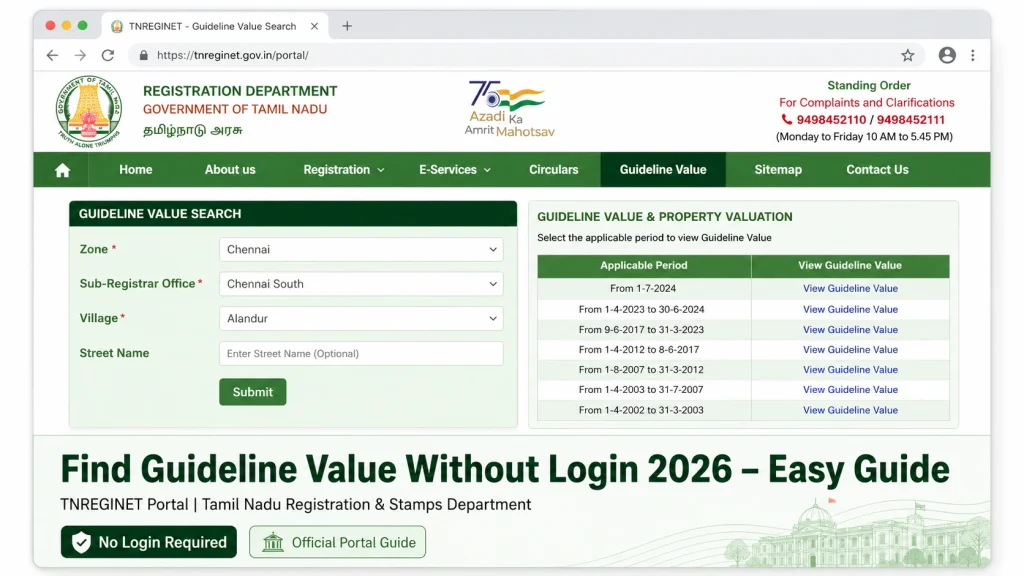
Task: Open the Circulars menu item
Action: pyautogui.click(x=553, y=170)
